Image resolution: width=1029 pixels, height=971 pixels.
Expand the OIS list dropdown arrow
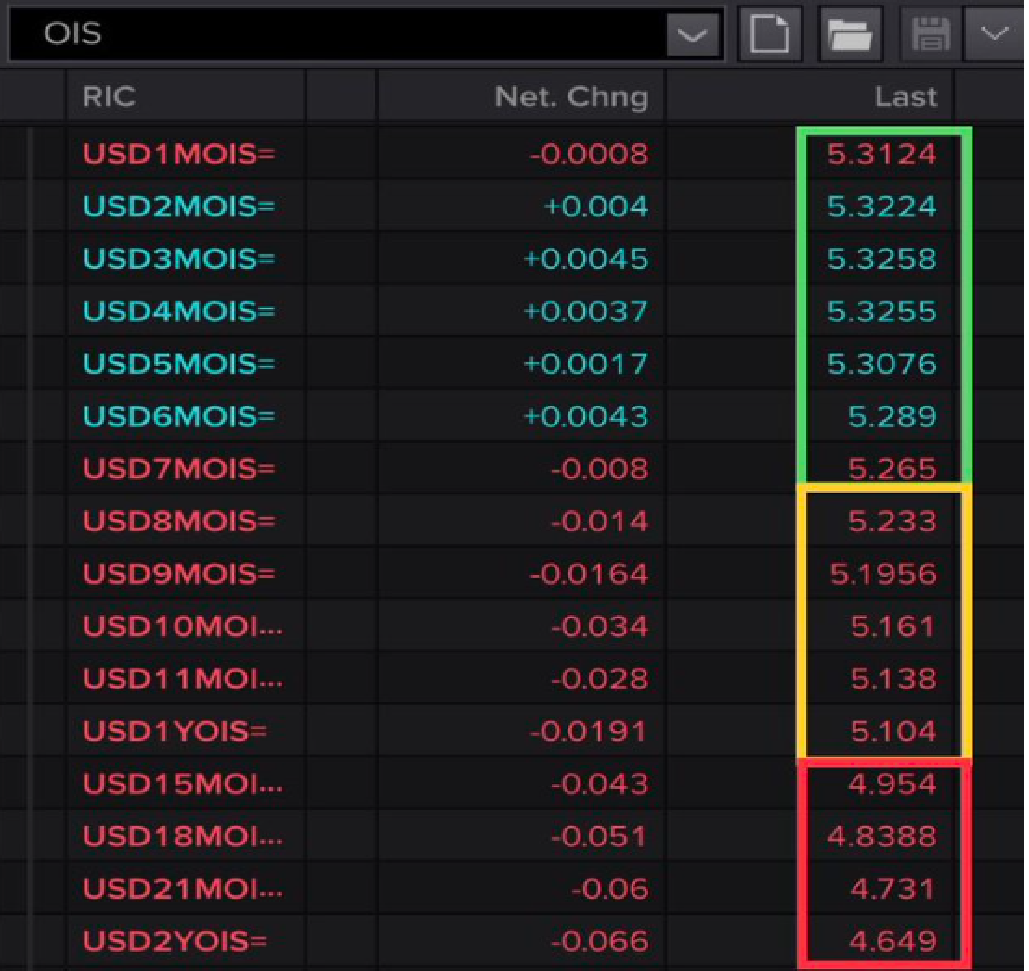(693, 34)
